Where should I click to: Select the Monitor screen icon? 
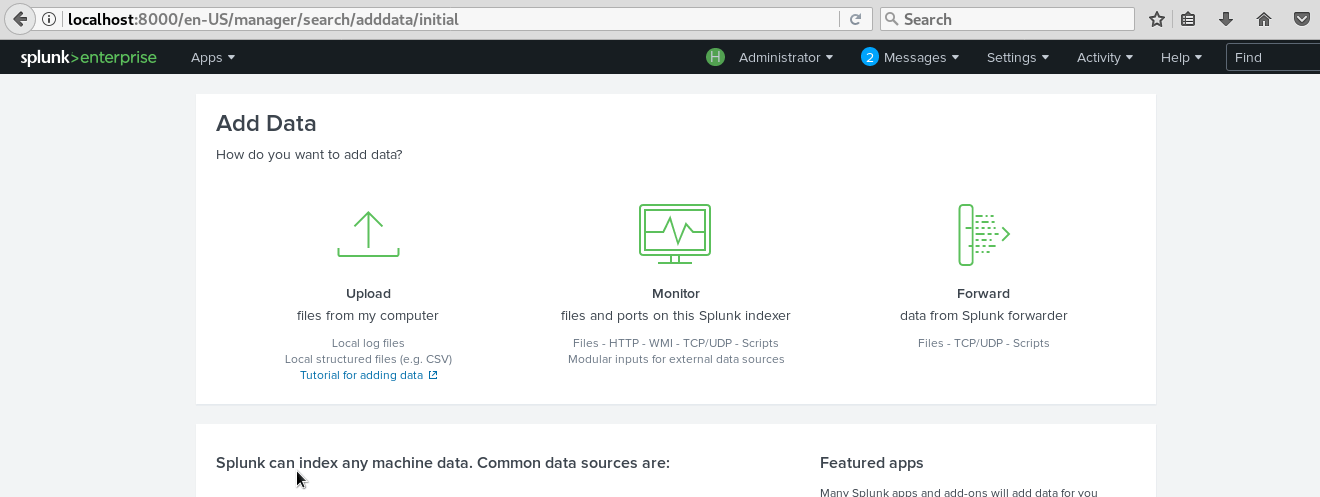(x=675, y=234)
